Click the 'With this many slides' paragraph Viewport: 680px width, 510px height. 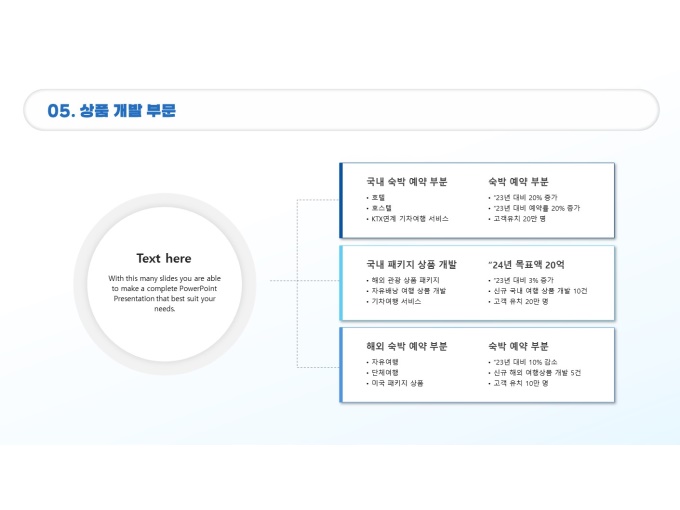(x=164, y=293)
